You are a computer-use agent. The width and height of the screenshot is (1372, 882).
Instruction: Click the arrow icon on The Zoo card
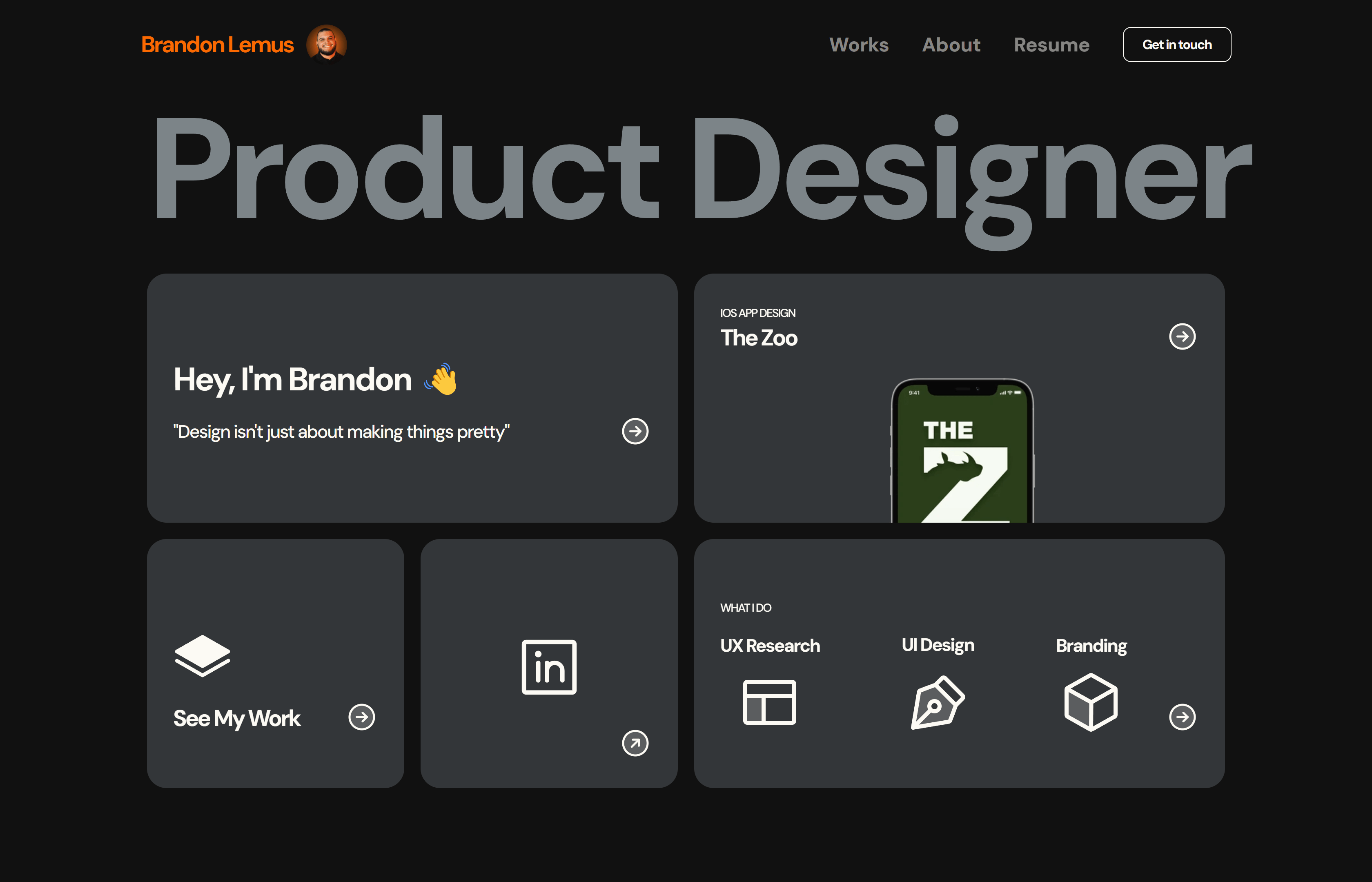pos(1182,337)
